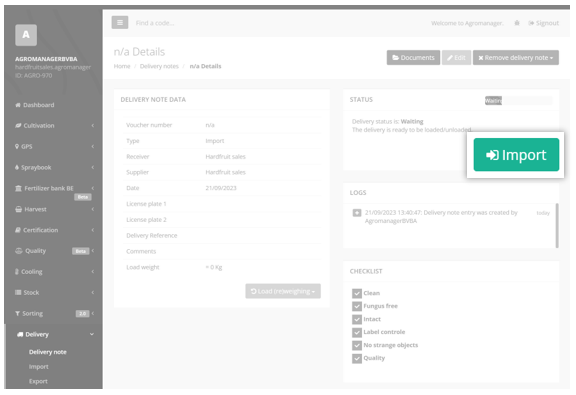The height and width of the screenshot is (395, 576).
Task: Click the 2.0 badge beside Sorting
Action: [82, 314]
